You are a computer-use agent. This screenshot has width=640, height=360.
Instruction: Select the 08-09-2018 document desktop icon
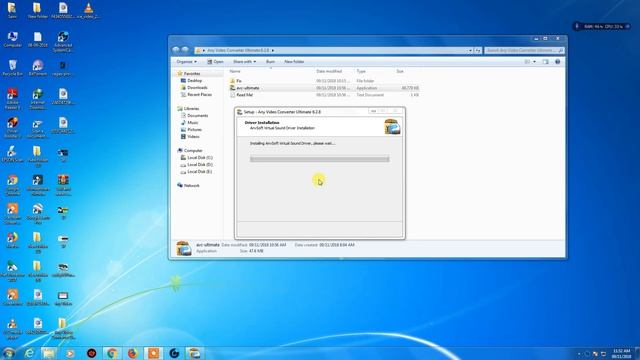pyautogui.click(x=38, y=40)
